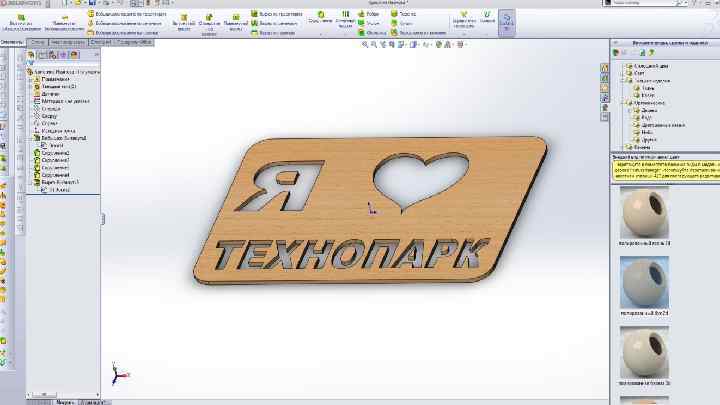Choose Boundary Cut (Вырез по границе)
The width and height of the screenshot is (720, 405).
[x=273, y=33]
